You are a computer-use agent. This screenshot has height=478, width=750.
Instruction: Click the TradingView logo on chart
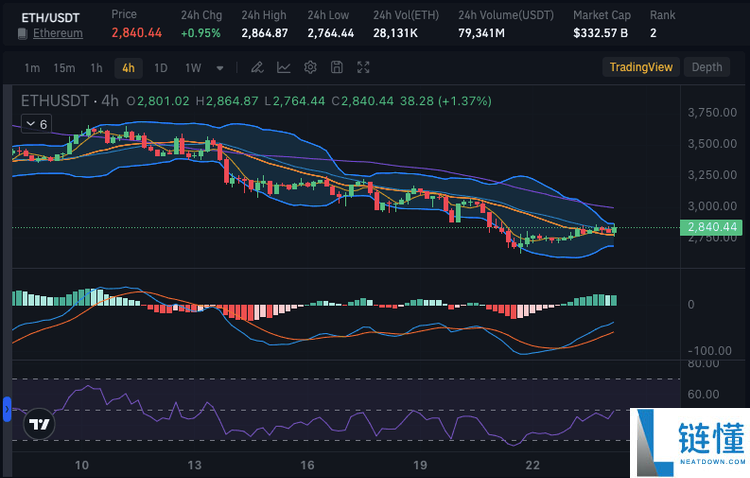point(39,424)
